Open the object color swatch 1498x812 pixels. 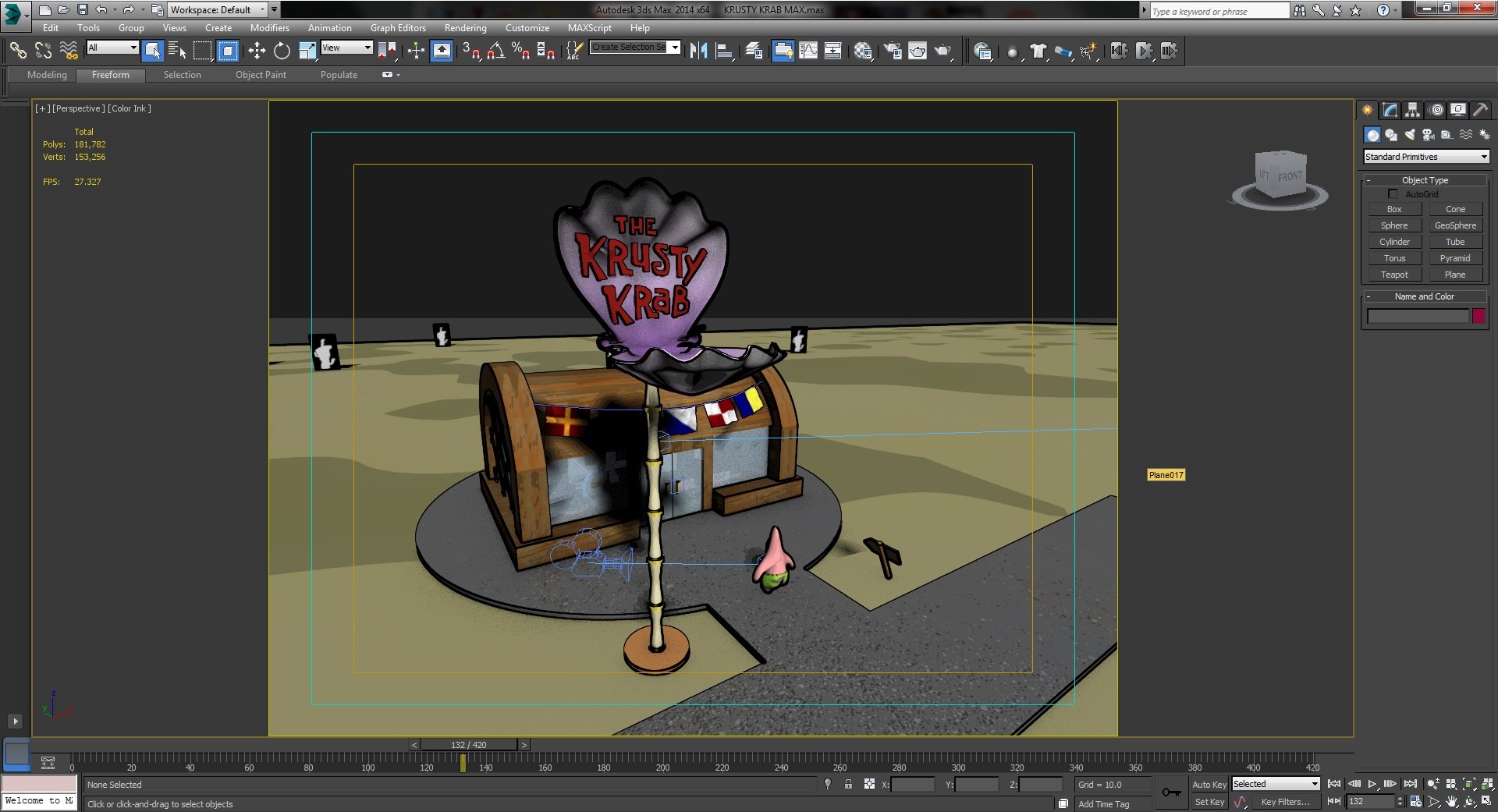pyautogui.click(x=1478, y=316)
